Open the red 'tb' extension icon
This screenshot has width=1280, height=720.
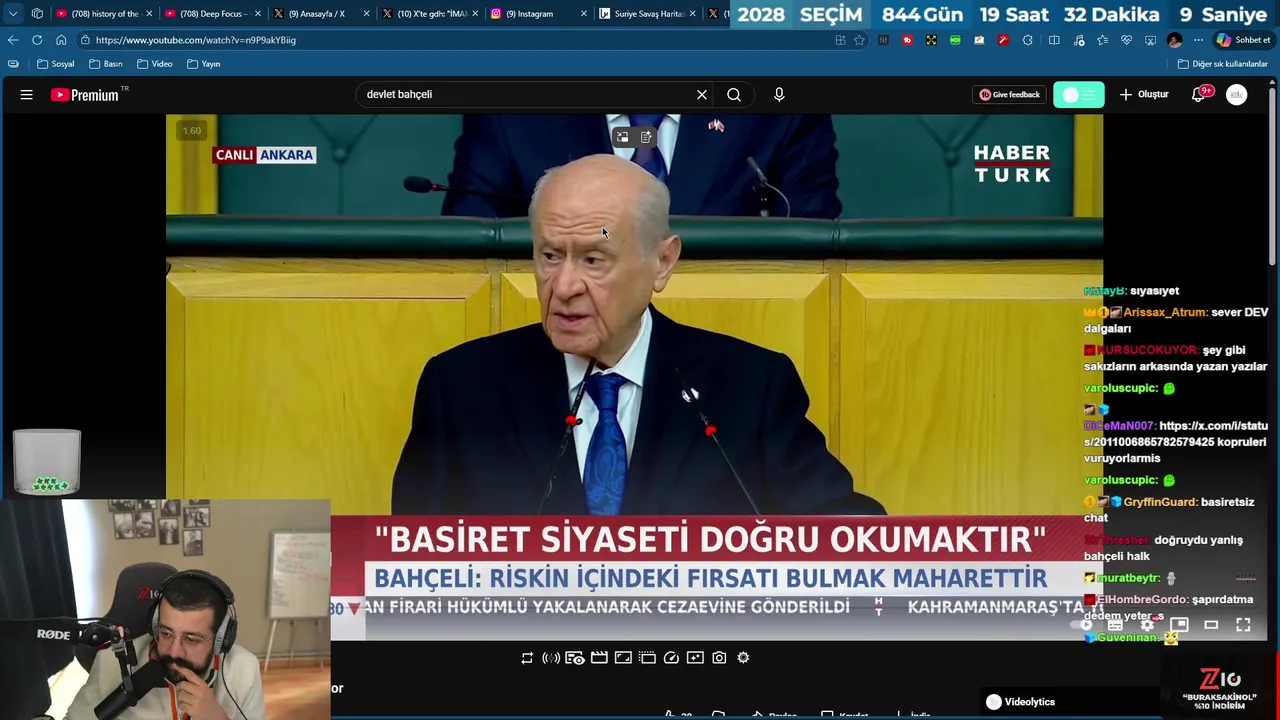pyautogui.click(x=907, y=40)
